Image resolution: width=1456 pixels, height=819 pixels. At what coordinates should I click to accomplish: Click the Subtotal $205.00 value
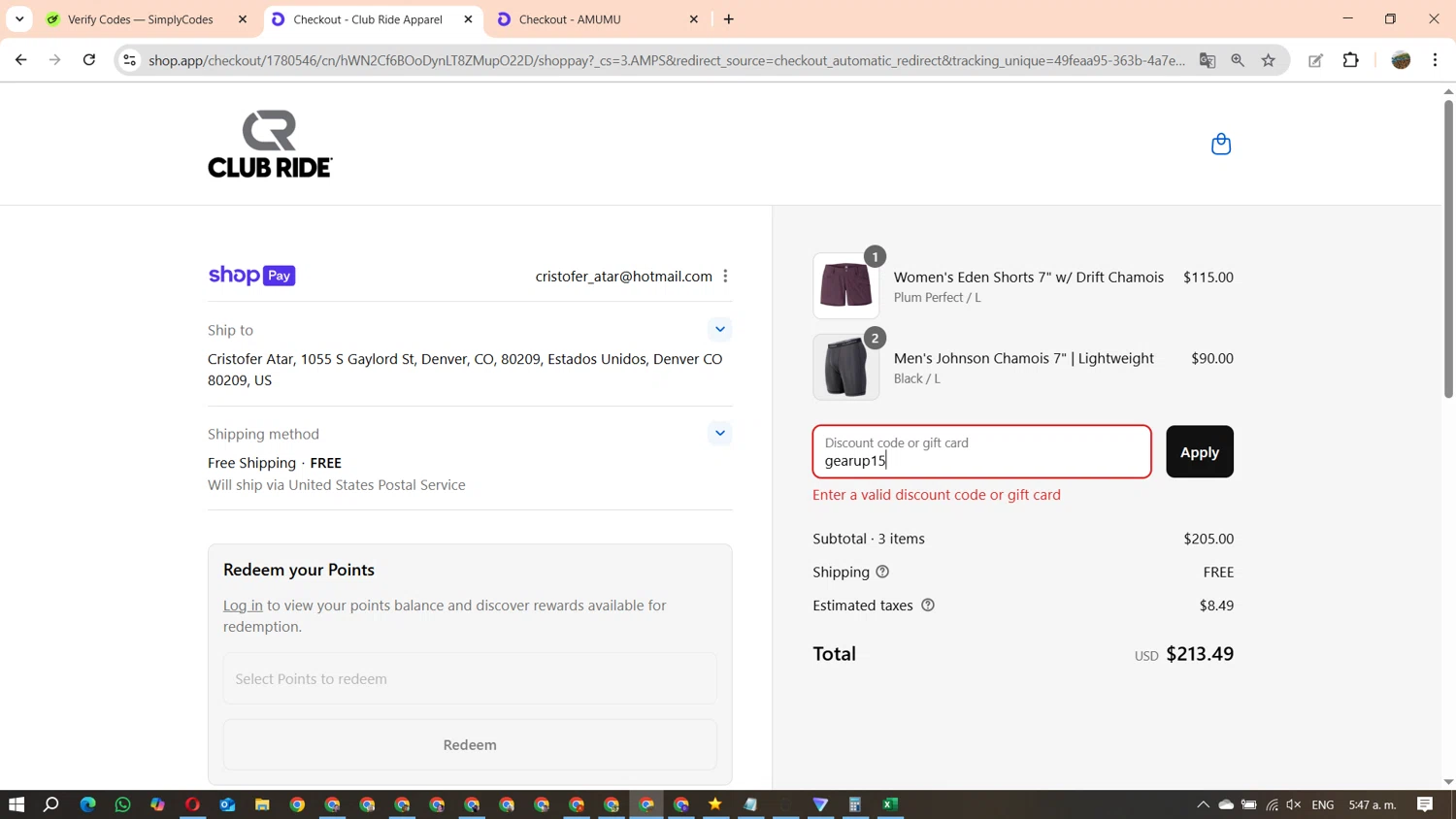pyautogui.click(x=1208, y=539)
